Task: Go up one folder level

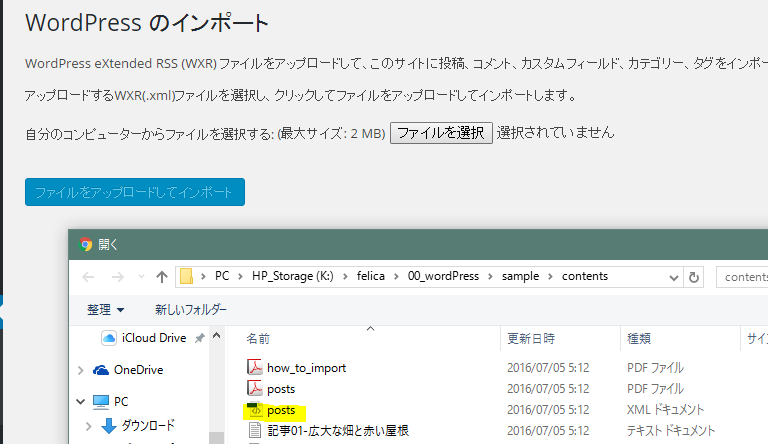Action: point(162,277)
